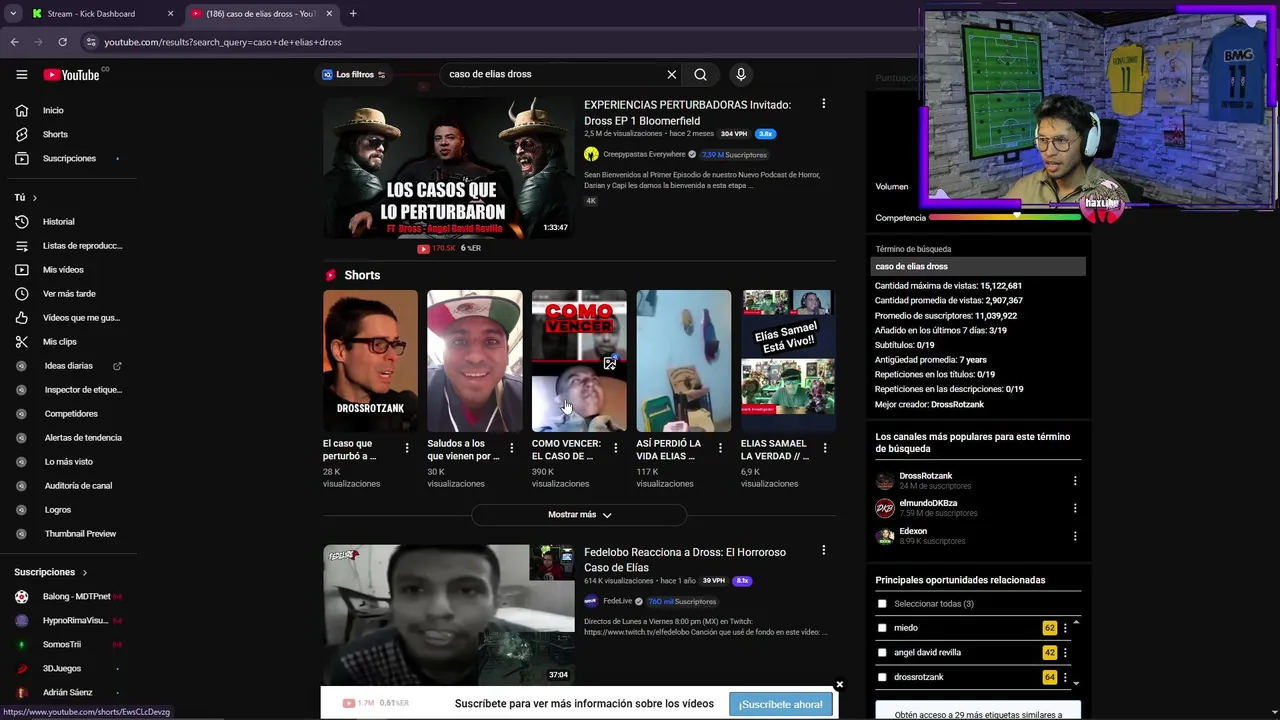Open options for 'El caso que perturbó' short
The image size is (1280, 720).
[x=407, y=448]
